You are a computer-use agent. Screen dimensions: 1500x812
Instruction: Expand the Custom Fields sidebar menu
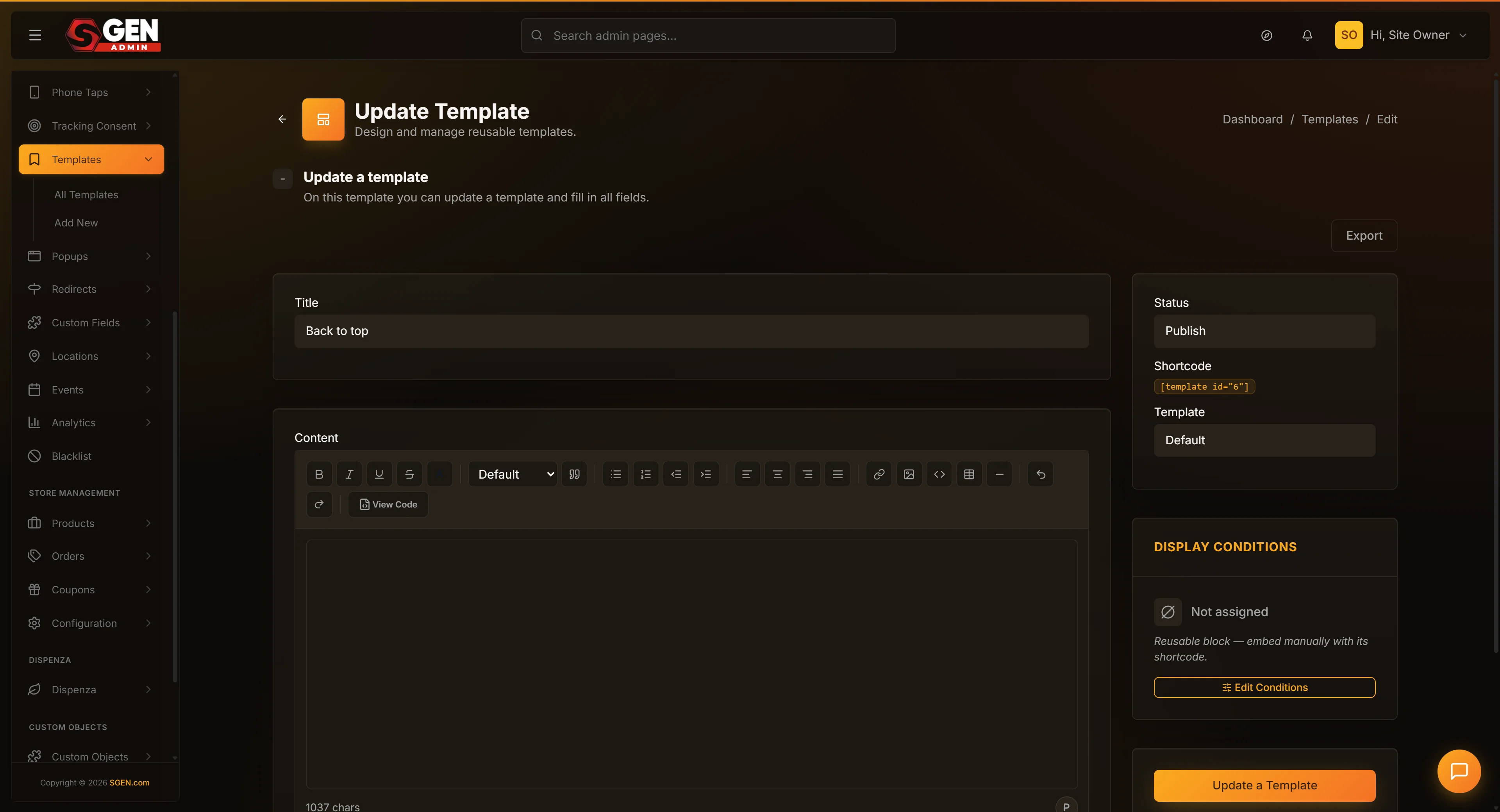(91, 322)
